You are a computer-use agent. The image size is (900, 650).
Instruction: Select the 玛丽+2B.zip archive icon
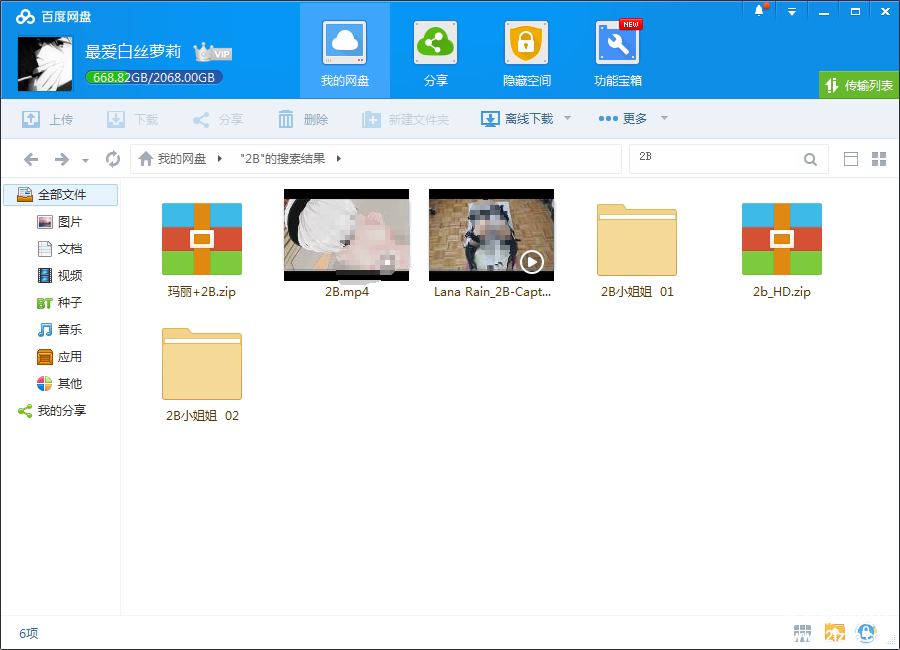(202, 239)
